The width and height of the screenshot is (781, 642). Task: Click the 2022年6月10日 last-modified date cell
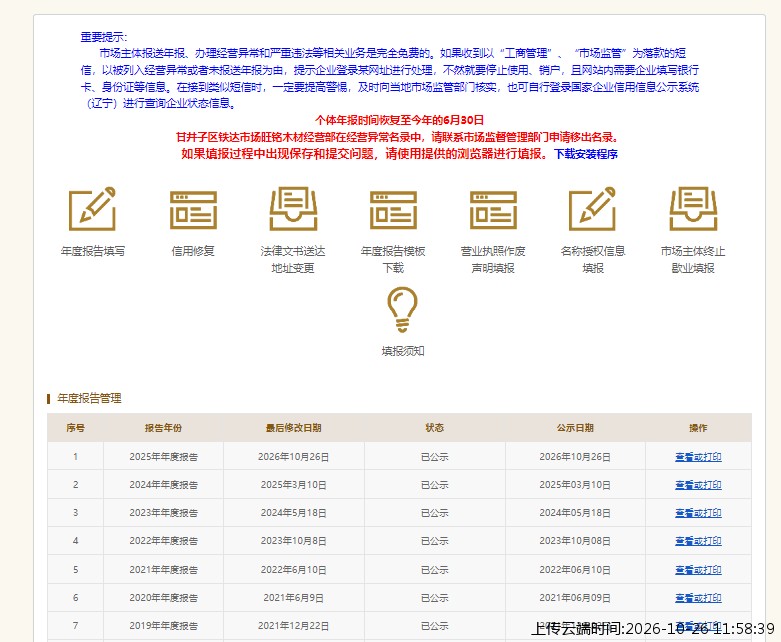[293, 569]
